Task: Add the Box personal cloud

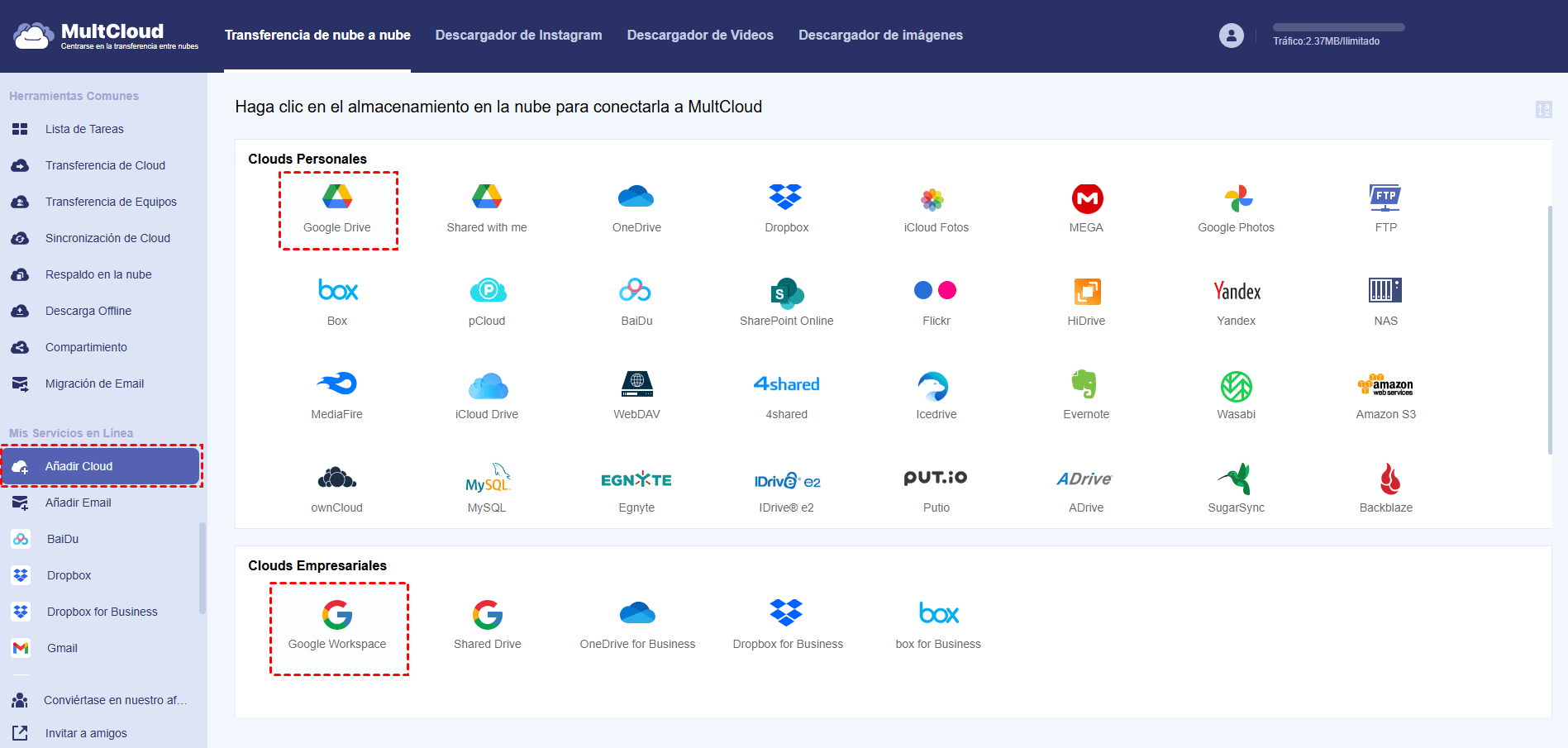Action: [337, 303]
